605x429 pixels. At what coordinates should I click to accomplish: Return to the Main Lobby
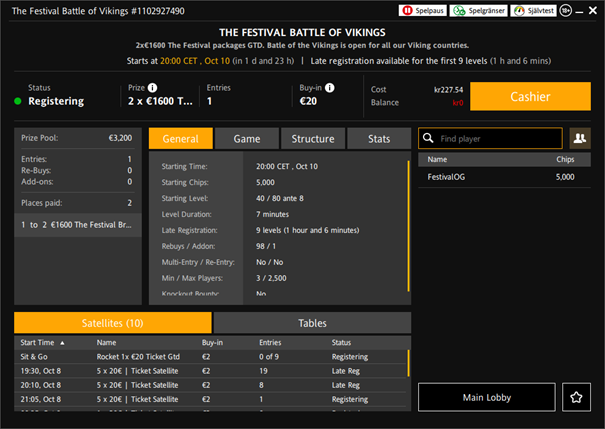(486, 397)
